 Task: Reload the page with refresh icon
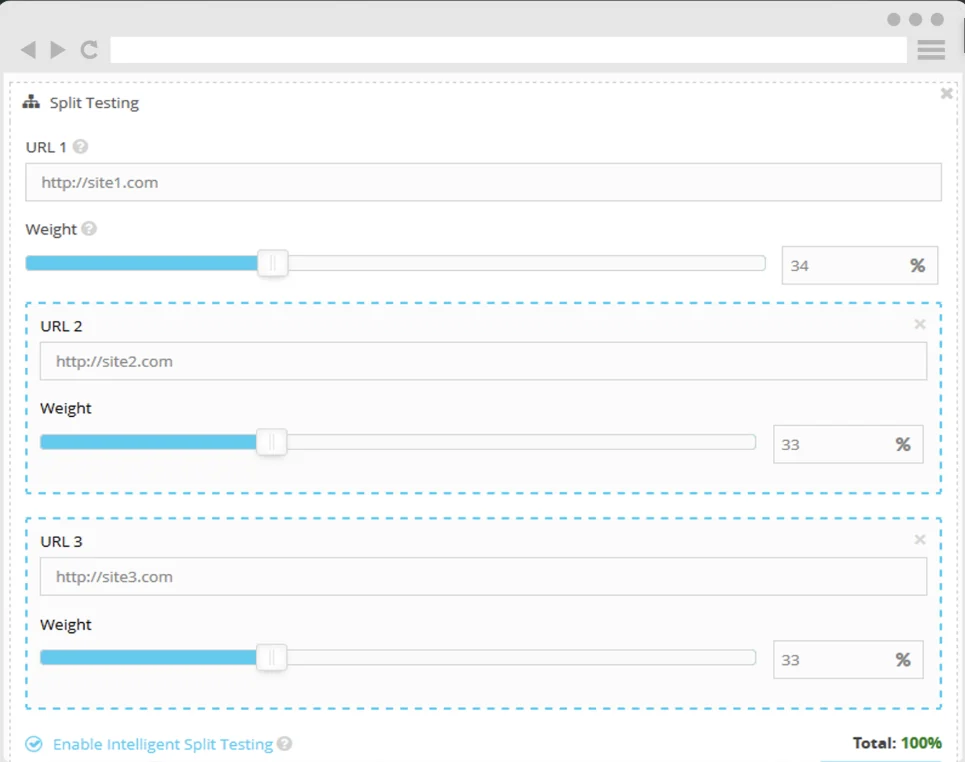(x=89, y=50)
